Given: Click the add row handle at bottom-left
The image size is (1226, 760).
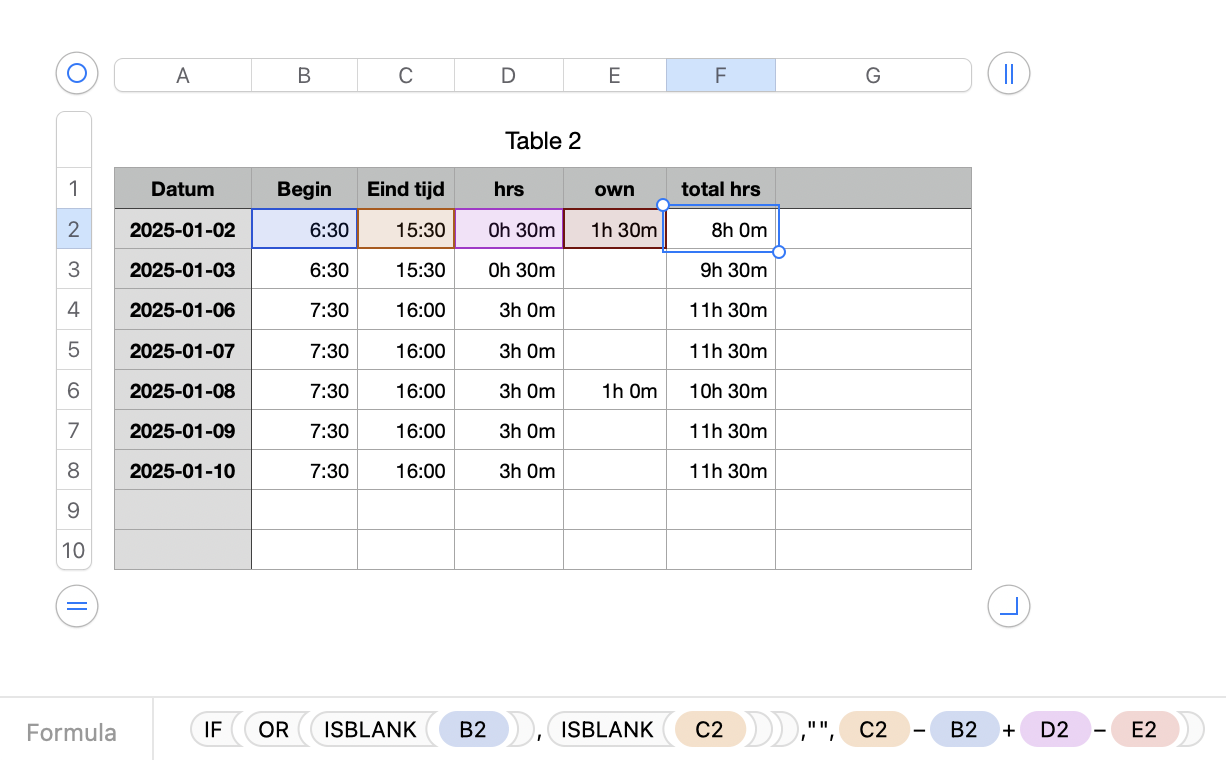Looking at the screenshot, I should click(77, 606).
